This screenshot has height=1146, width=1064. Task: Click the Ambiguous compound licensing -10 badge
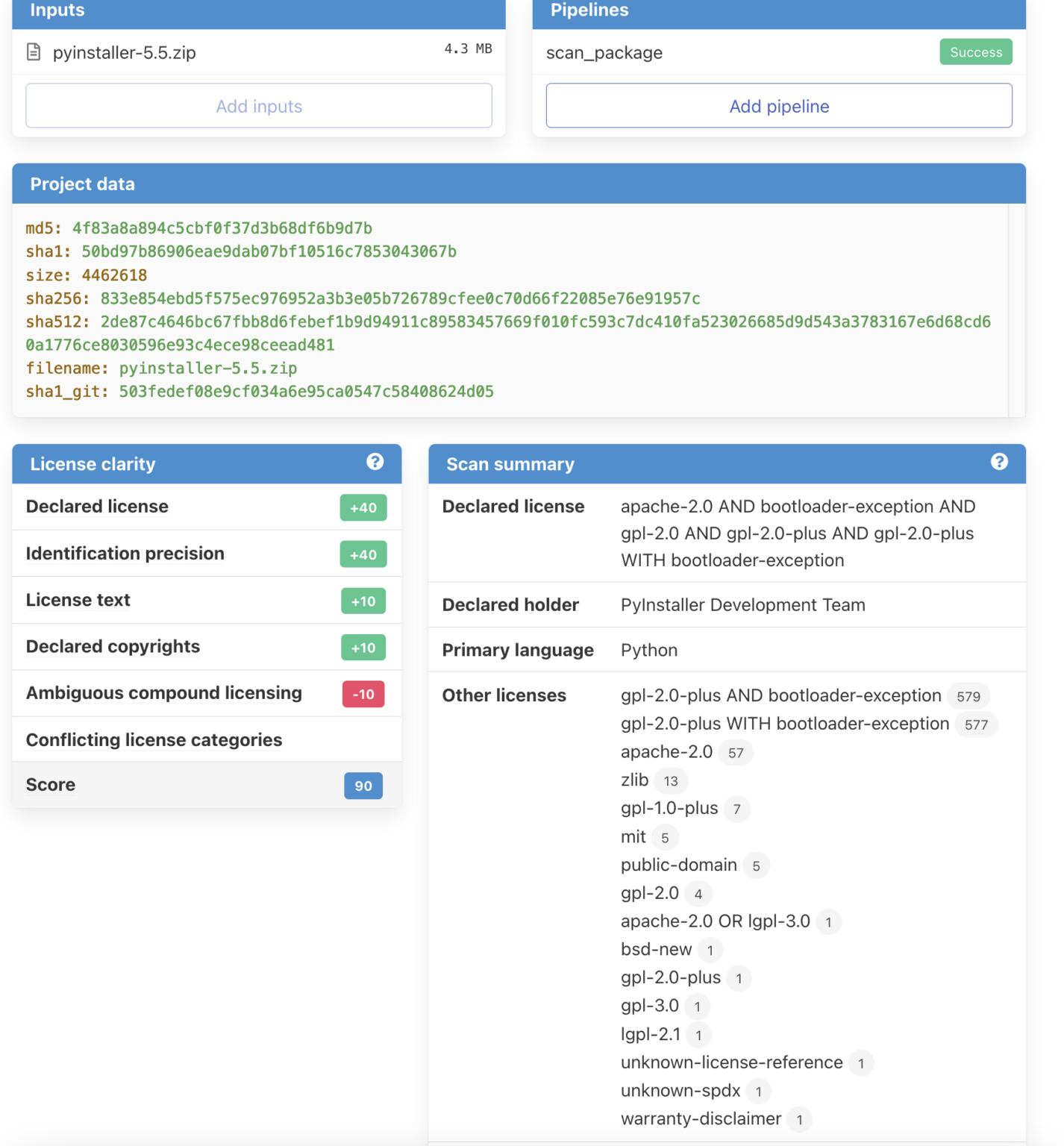tap(363, 694)
